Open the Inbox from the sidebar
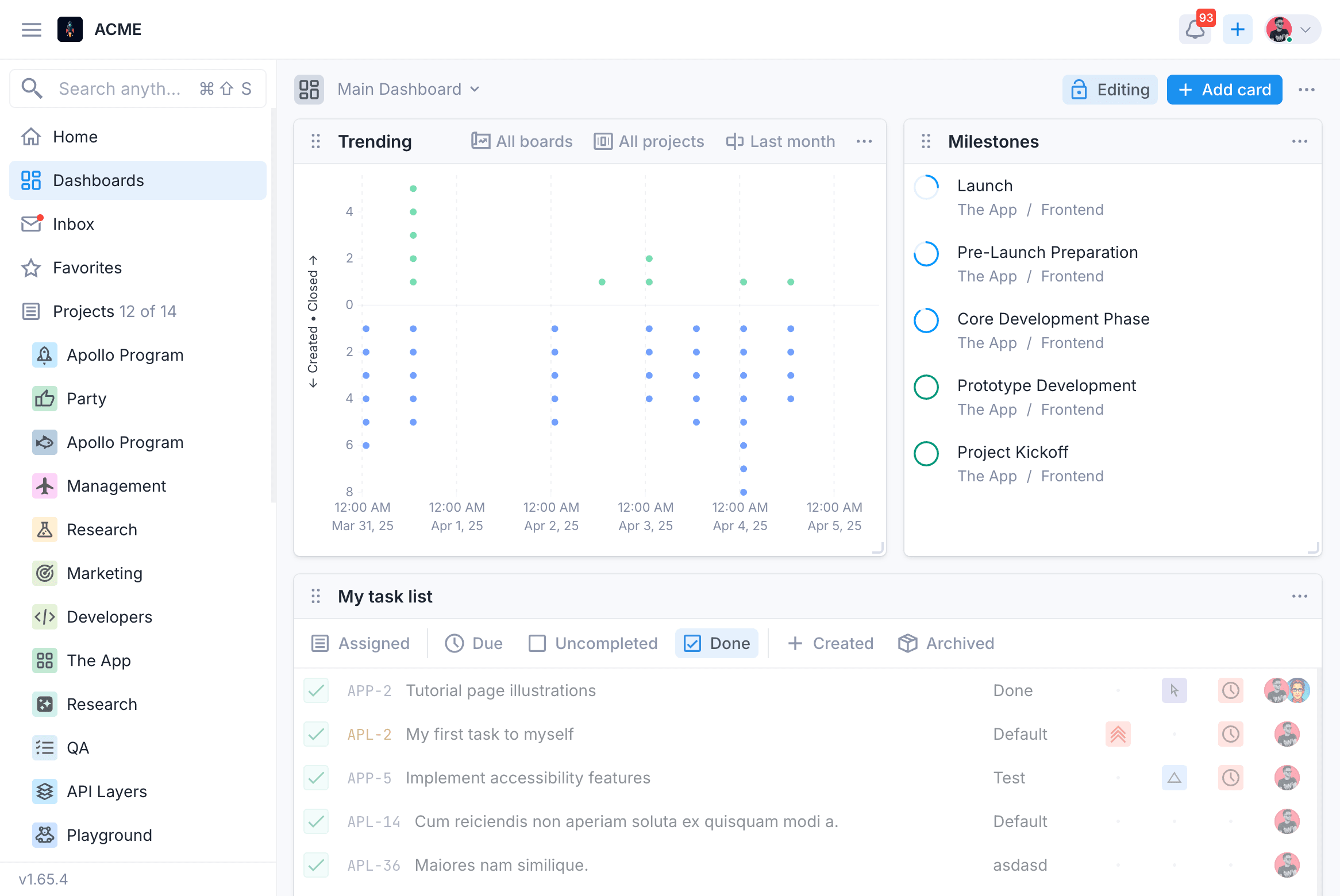The height and width of the screenshot is (896, 1340). tap(74, 224)
